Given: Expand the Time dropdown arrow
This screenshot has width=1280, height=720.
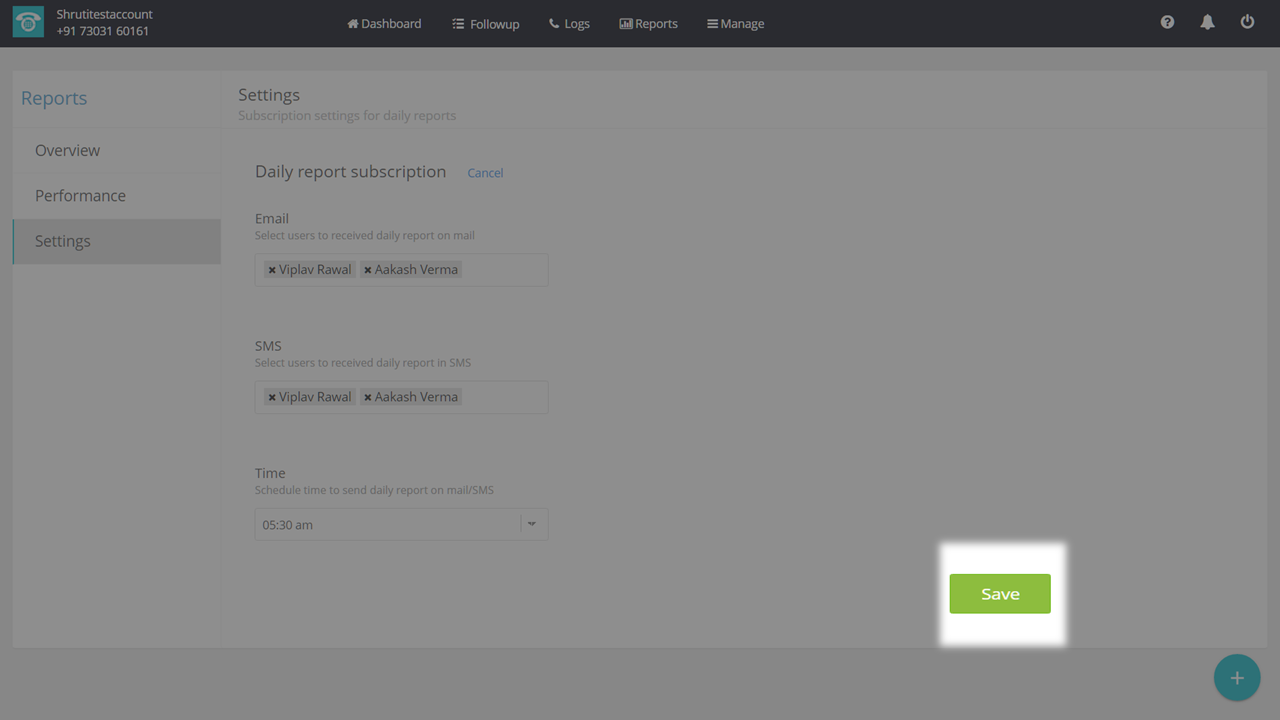Looking at the screenshot, I should click(532, 524).
